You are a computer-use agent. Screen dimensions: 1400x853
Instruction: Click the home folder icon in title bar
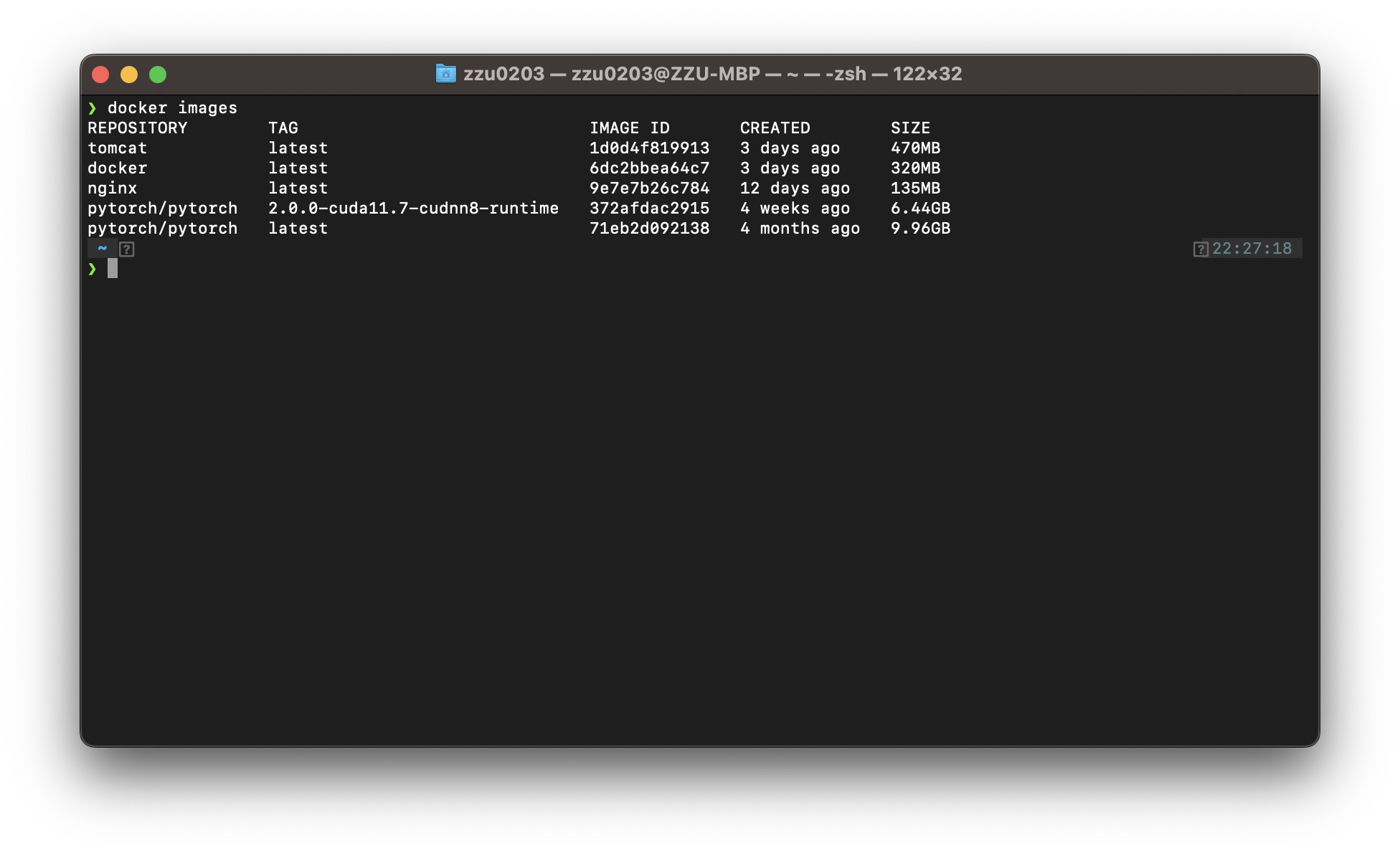pyautogui.click(x=445, y=74)
